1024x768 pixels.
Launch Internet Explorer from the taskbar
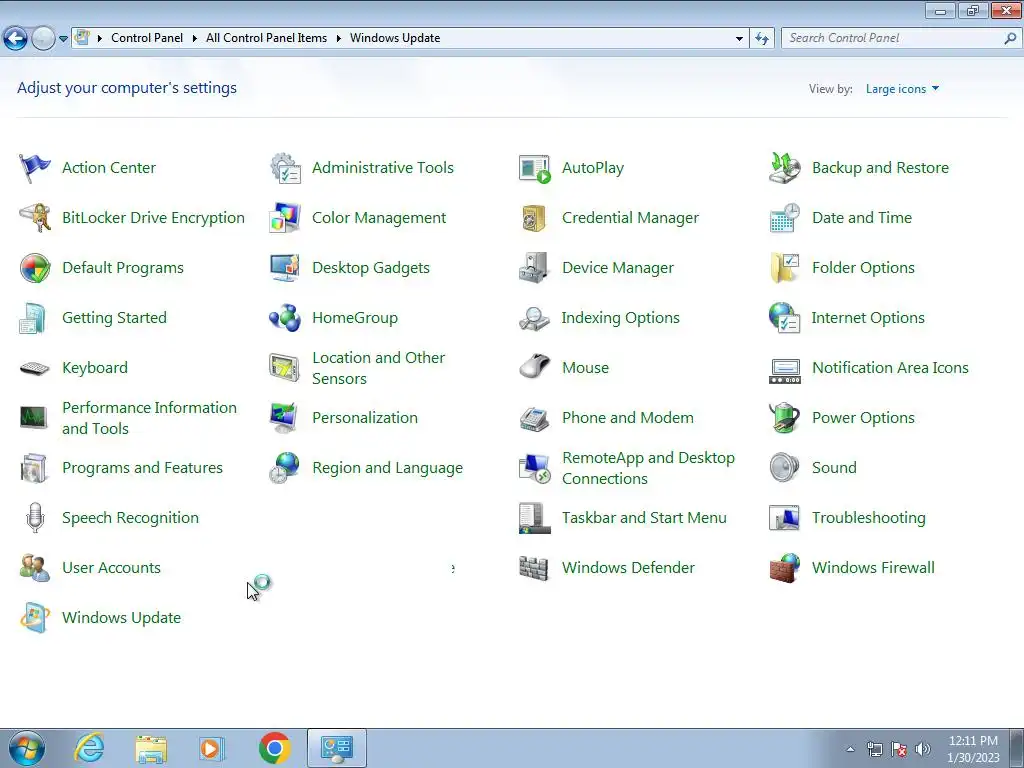[89, 748]
